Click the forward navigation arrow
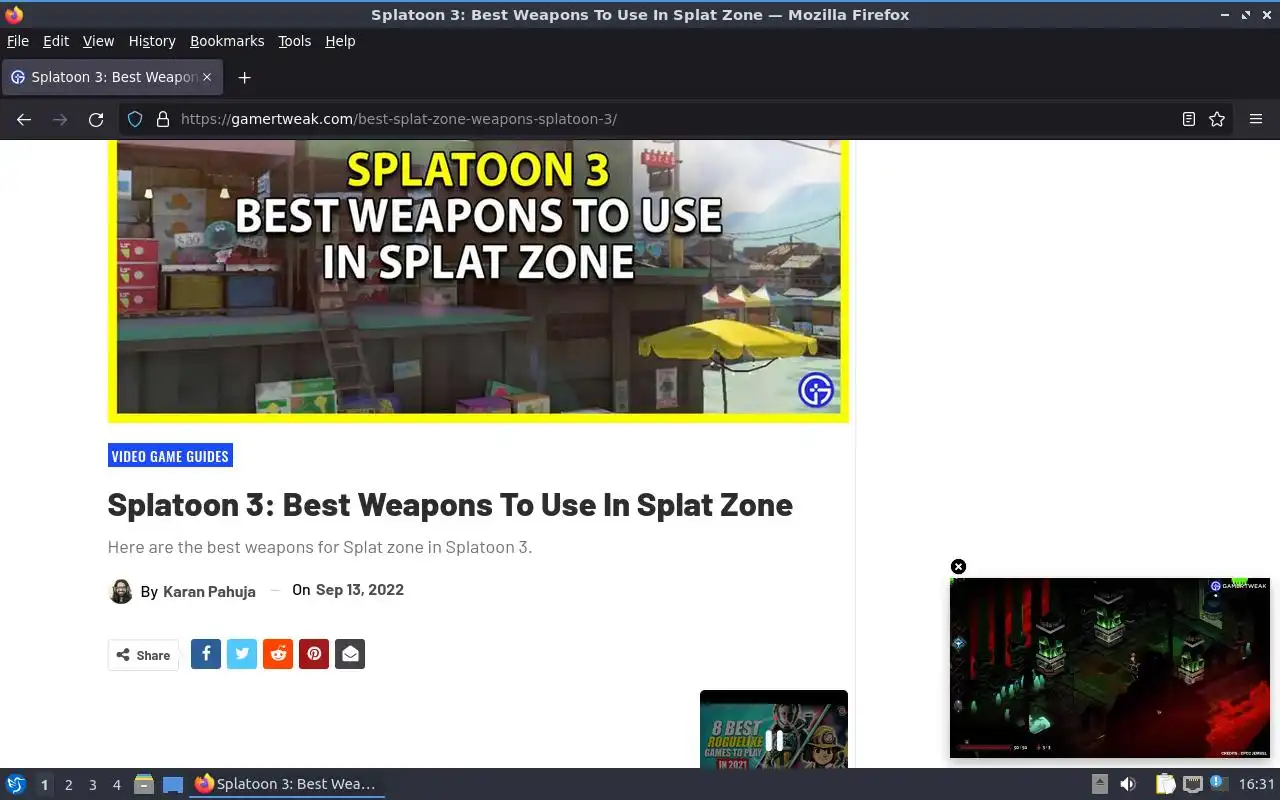1280x800 pixels. coord(60,119)
